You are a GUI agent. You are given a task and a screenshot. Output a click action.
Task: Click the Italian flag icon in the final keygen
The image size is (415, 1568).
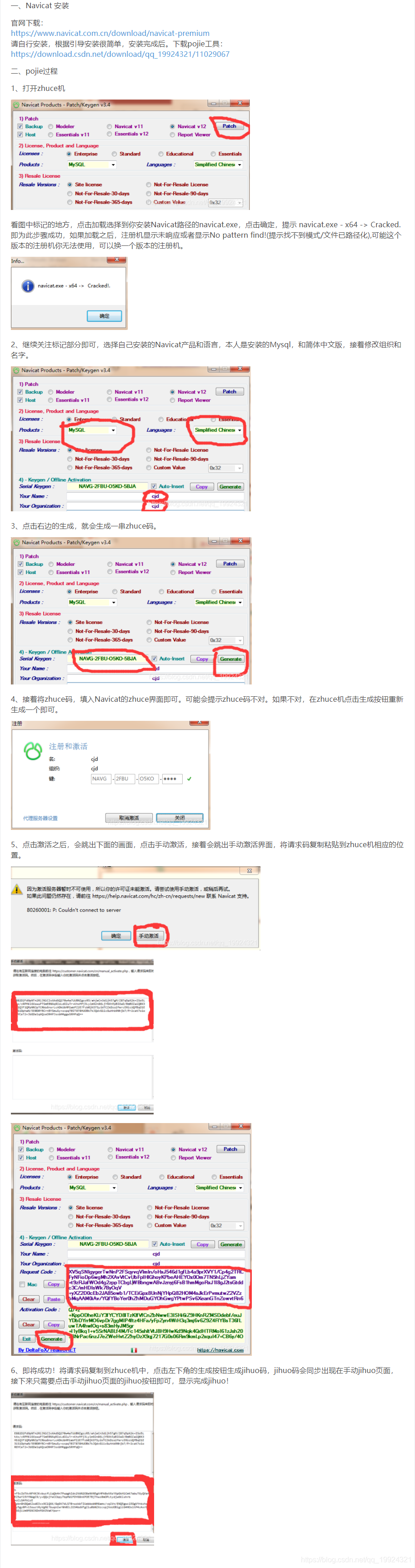tap(133, 1349)
